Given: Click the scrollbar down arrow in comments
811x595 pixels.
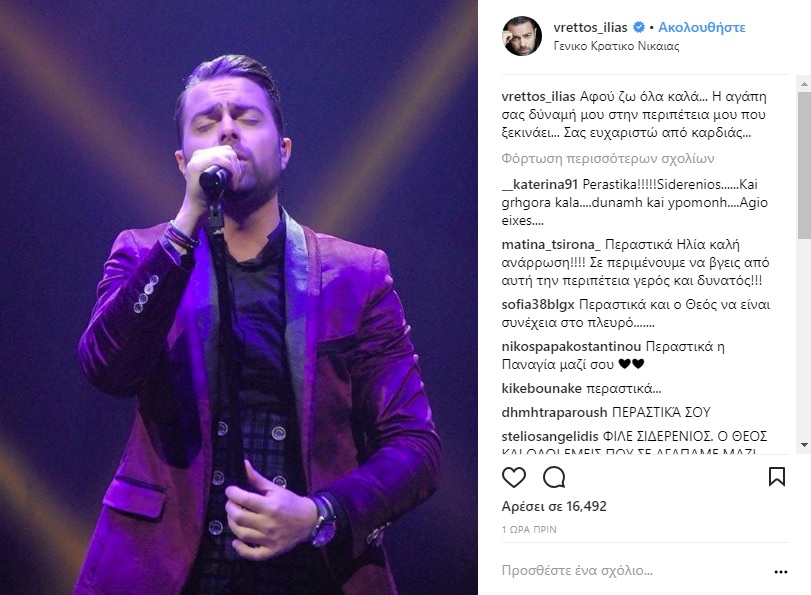Looking at the screenshot, I should [x=804, y=444].
